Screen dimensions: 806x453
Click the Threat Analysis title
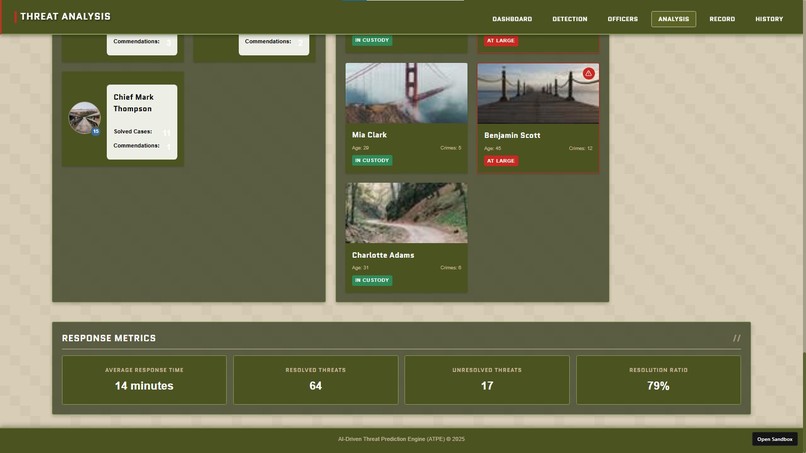tap(65, 16)
